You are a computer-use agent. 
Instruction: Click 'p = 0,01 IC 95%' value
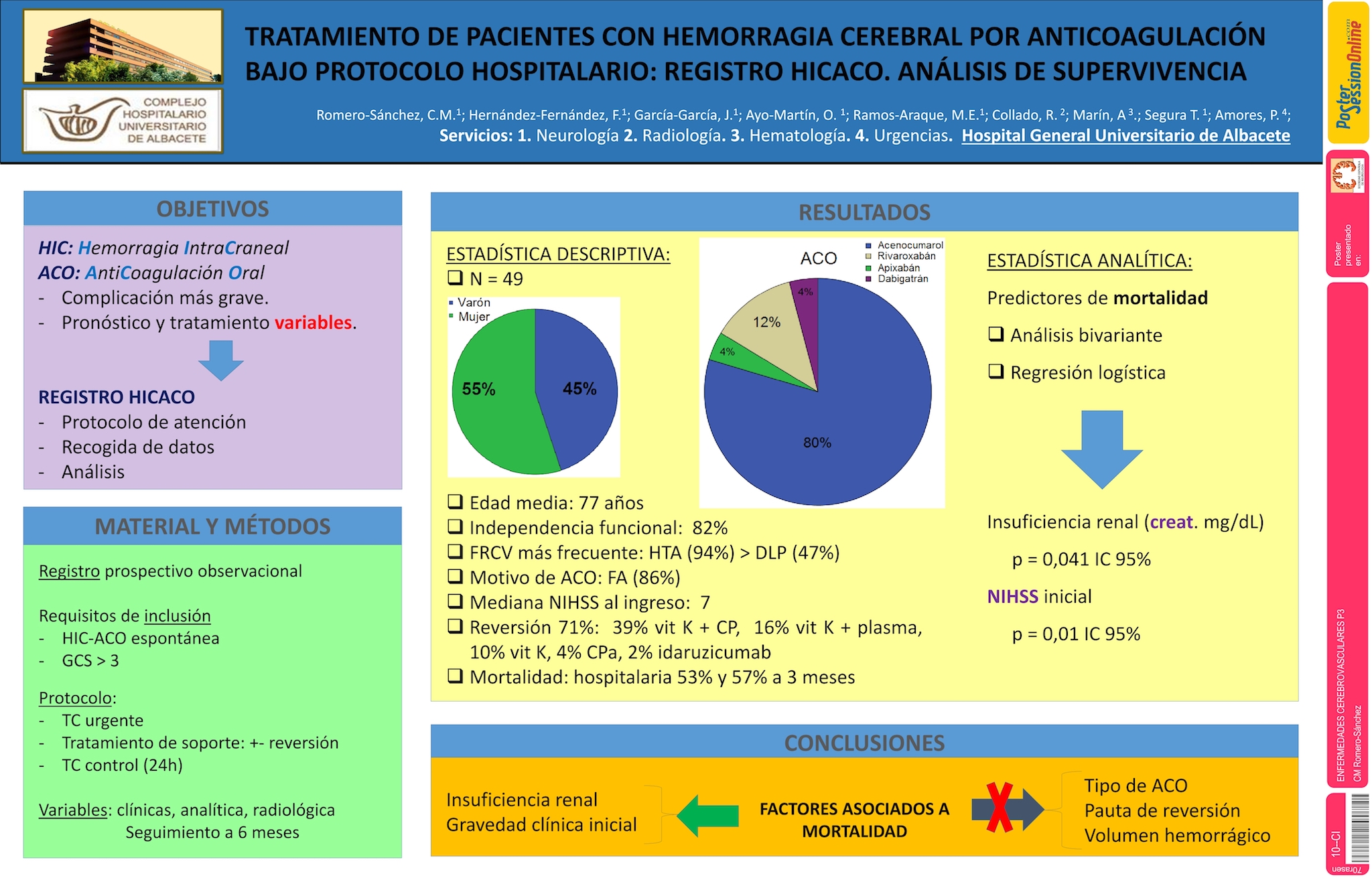[1076, 634]
